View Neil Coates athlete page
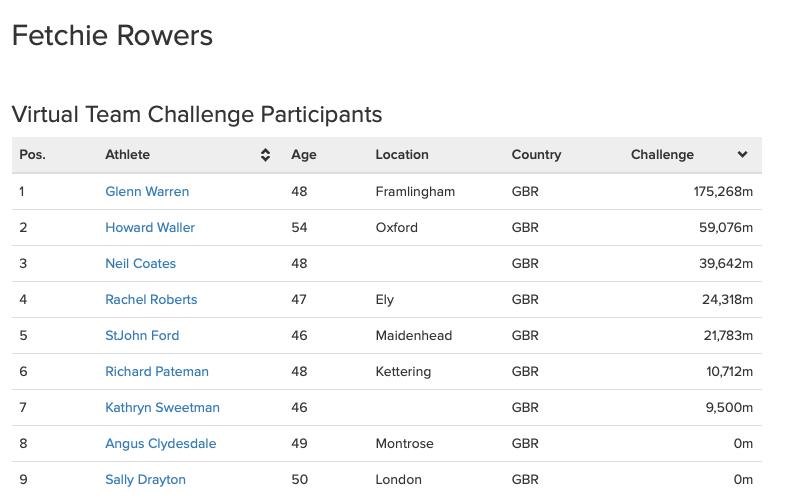 (x=141, y=264)
